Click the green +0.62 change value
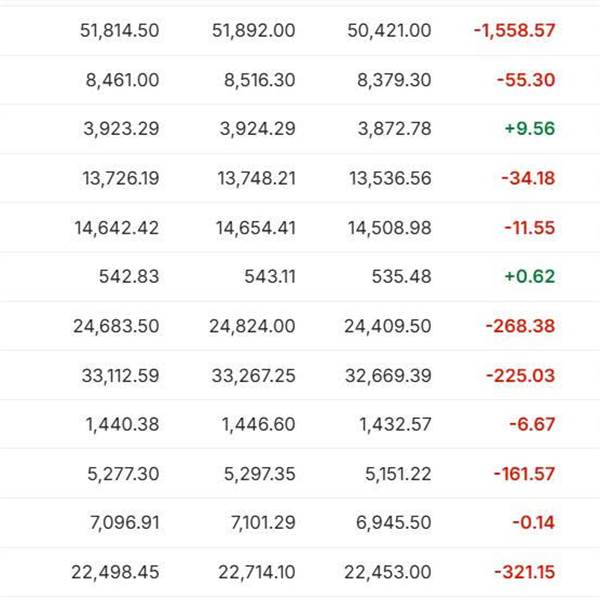This screenshot has height=600, width=600. pyautogui.click(x=531, y=276)
